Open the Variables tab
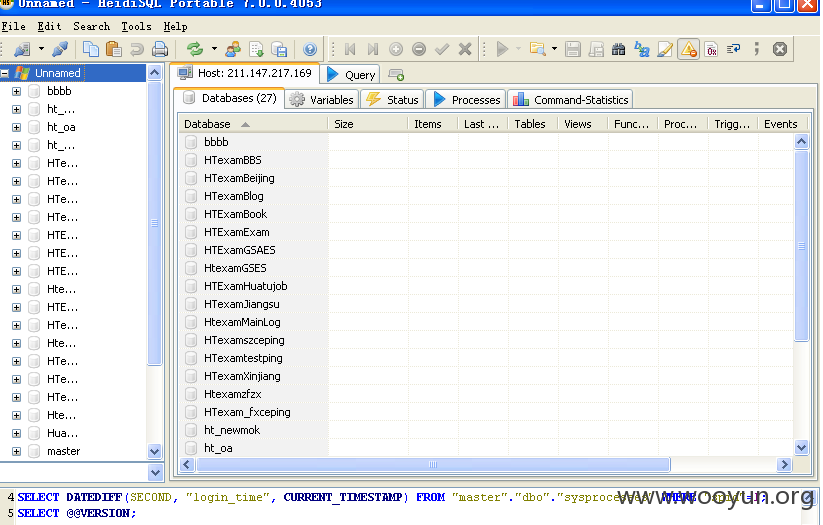Image resolution: width=823 pixels, height=525 pixels. (322, 100)
